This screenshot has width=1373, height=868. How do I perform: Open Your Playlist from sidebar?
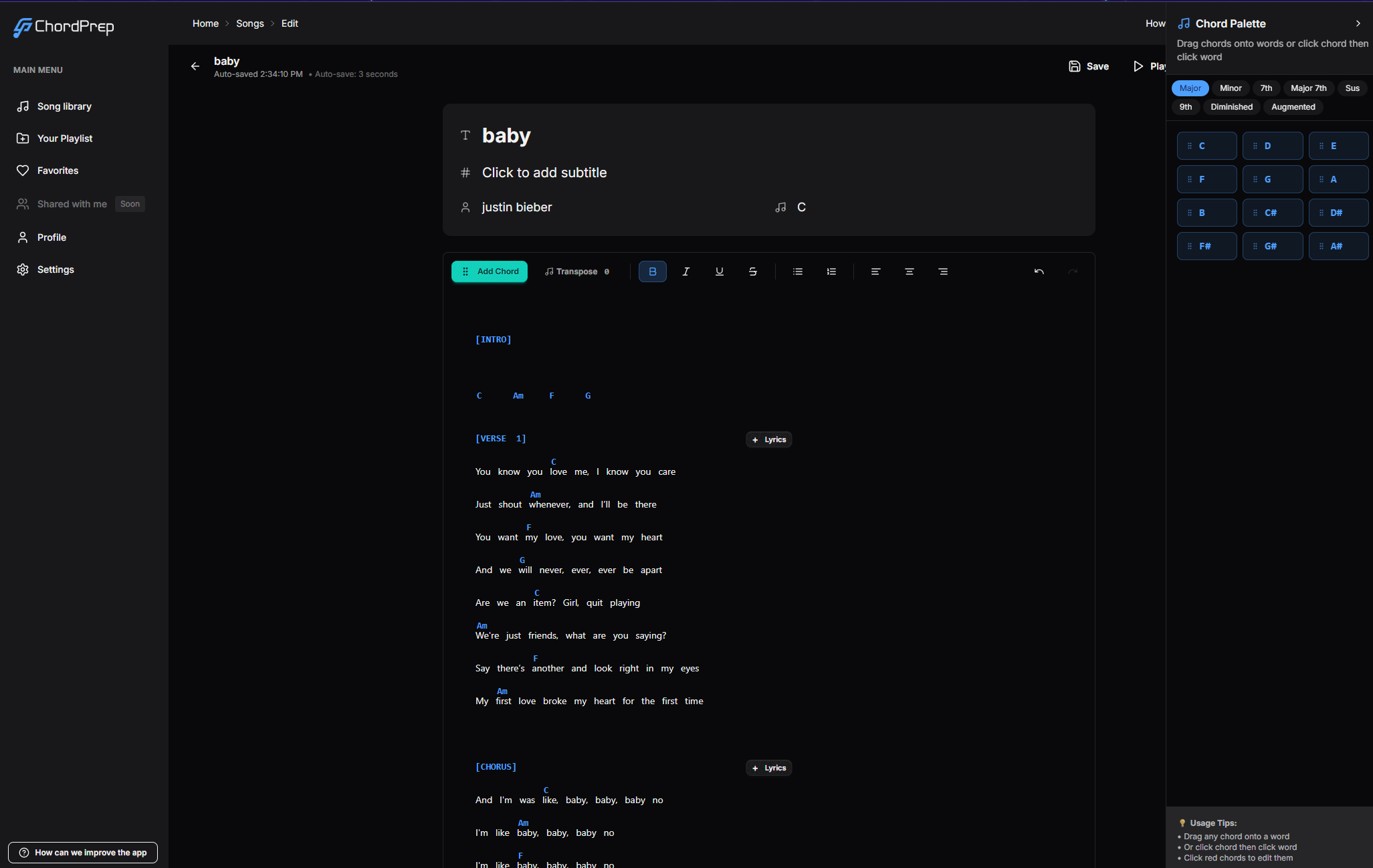click(65, 138)
